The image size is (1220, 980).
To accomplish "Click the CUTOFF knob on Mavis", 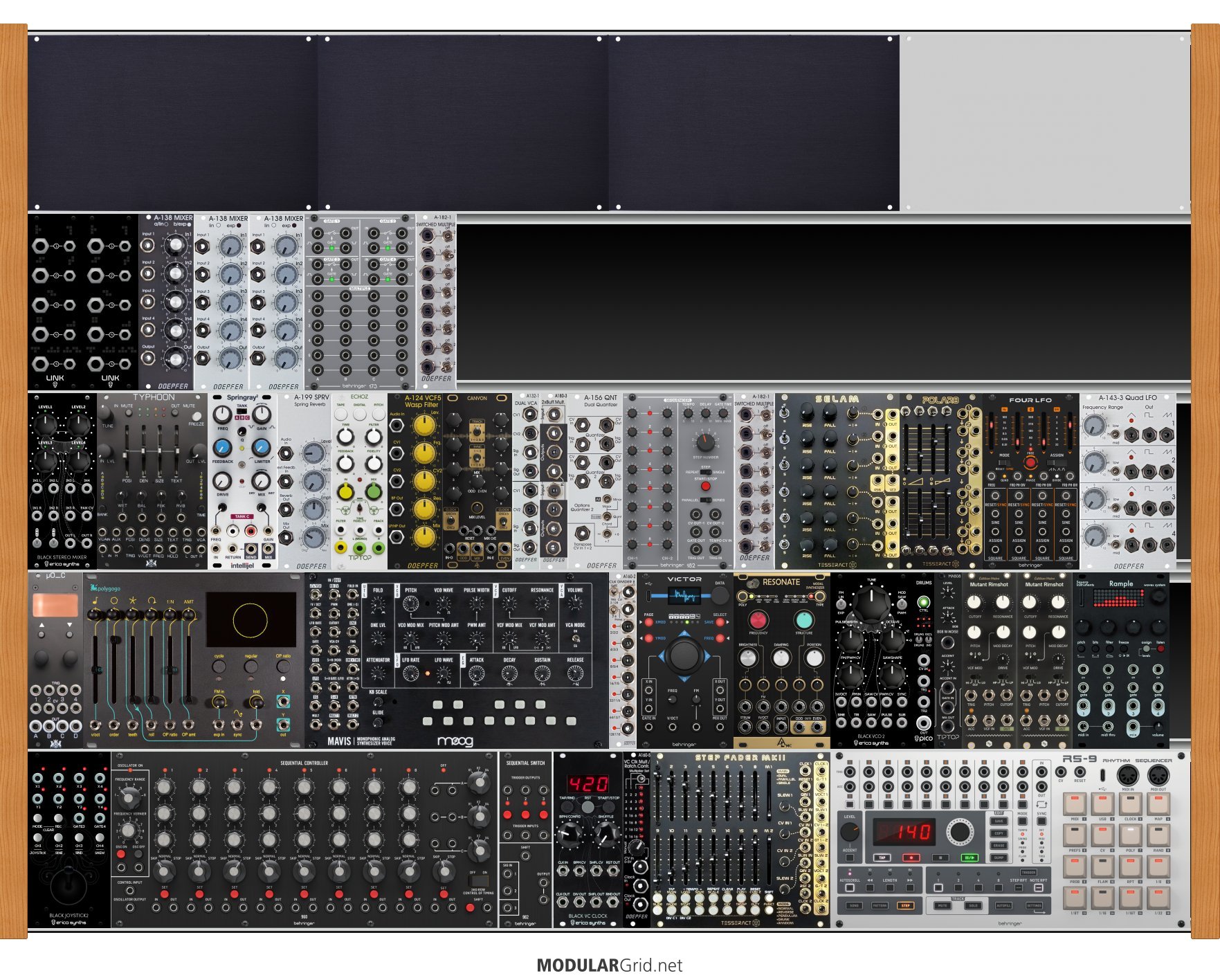I will click(x=509, y=604).
